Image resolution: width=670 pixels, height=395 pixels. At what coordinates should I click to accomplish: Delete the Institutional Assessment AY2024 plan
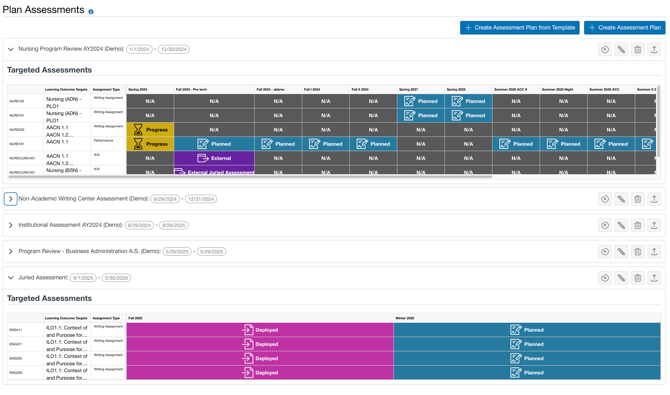[638, 225]
